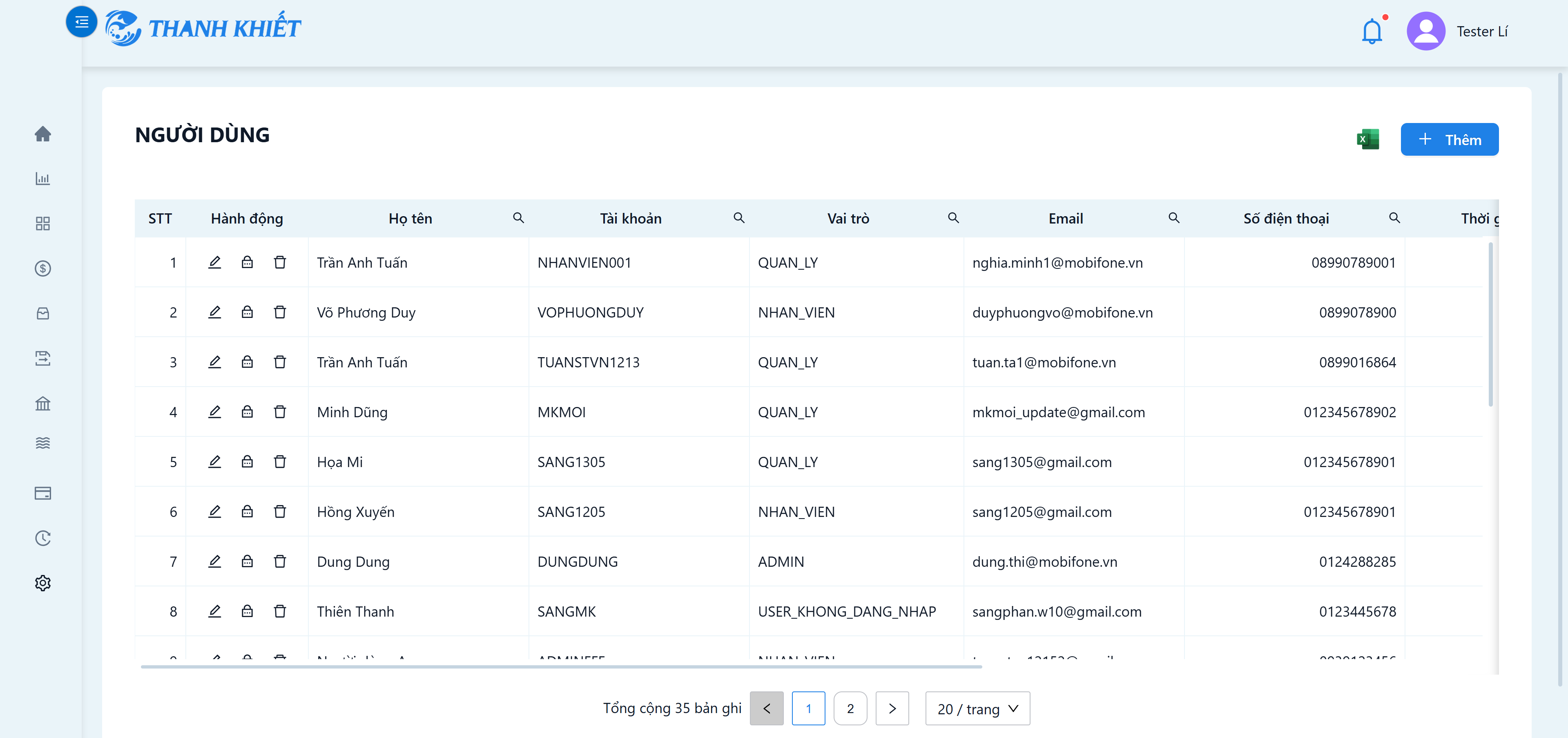
Task: Toggle lock for user Dung Dung
Action: [247, 561]
